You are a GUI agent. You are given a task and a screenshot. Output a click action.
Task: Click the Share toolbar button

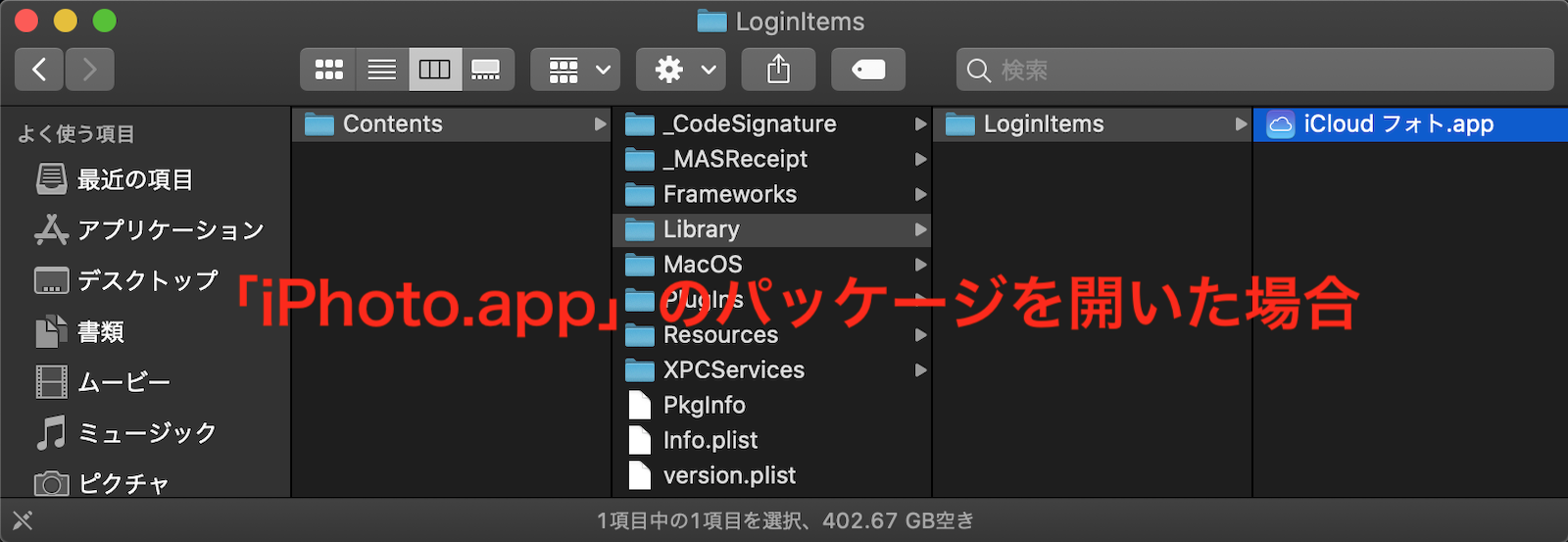(x=778, y=70)
